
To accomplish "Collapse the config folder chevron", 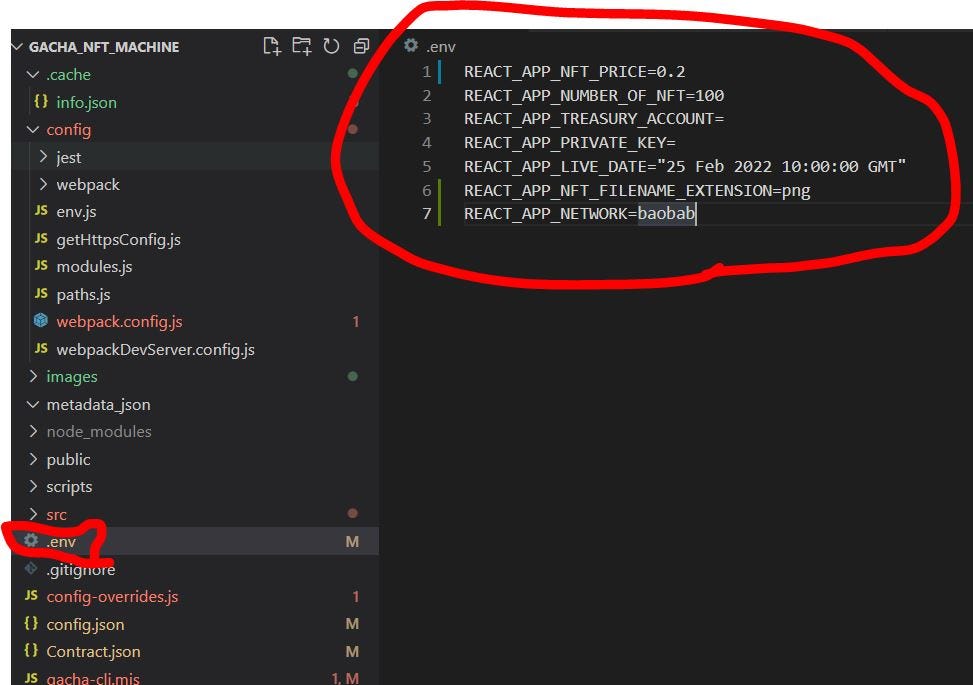I will click(33, 130).
